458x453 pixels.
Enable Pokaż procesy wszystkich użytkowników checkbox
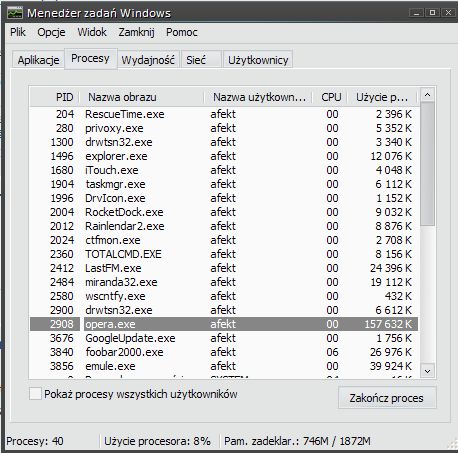tap(35, 394)
